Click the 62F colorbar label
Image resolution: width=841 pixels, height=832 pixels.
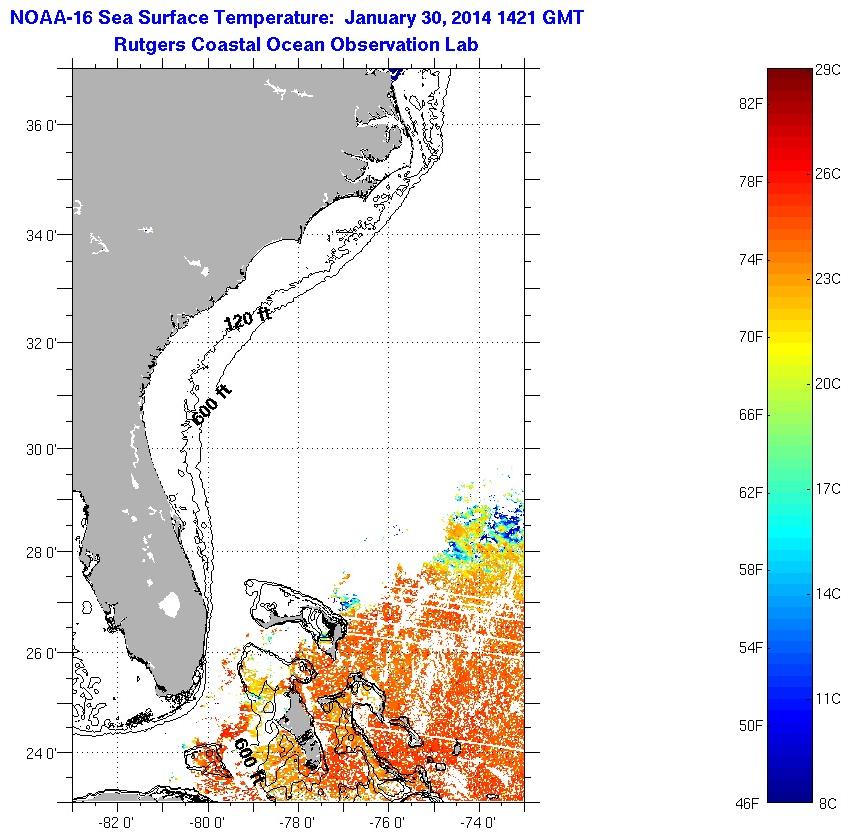[750, 492]
